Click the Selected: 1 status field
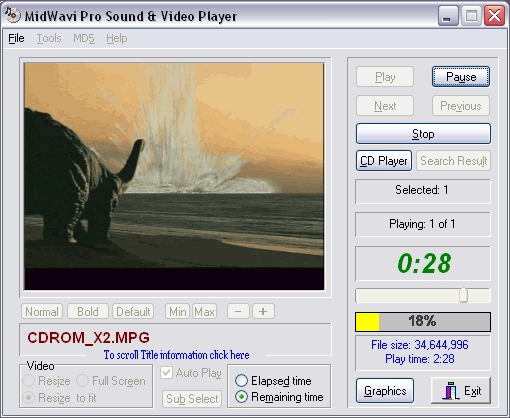The image size is (510, 418). [423, 191]
